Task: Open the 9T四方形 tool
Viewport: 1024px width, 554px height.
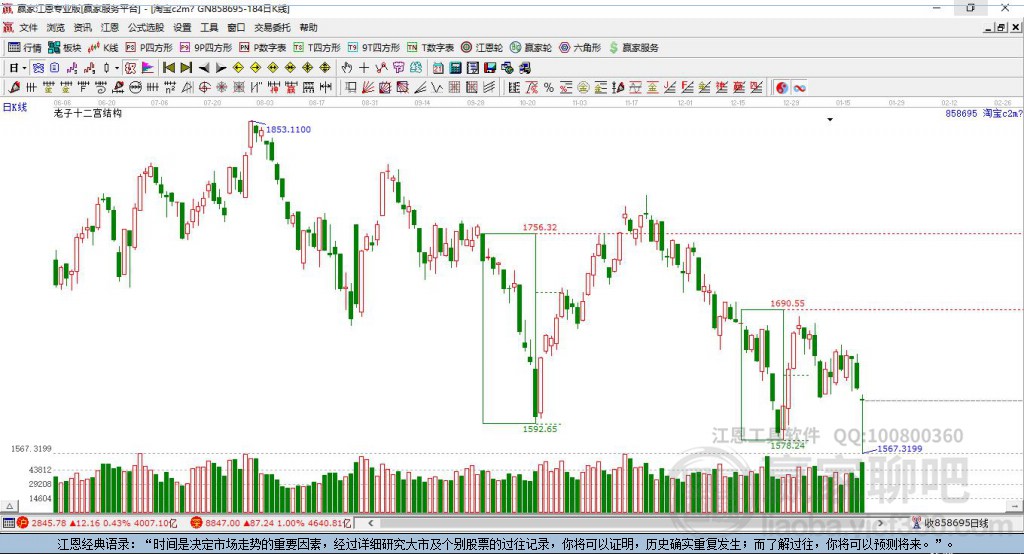Action: (x=374, y=48)
